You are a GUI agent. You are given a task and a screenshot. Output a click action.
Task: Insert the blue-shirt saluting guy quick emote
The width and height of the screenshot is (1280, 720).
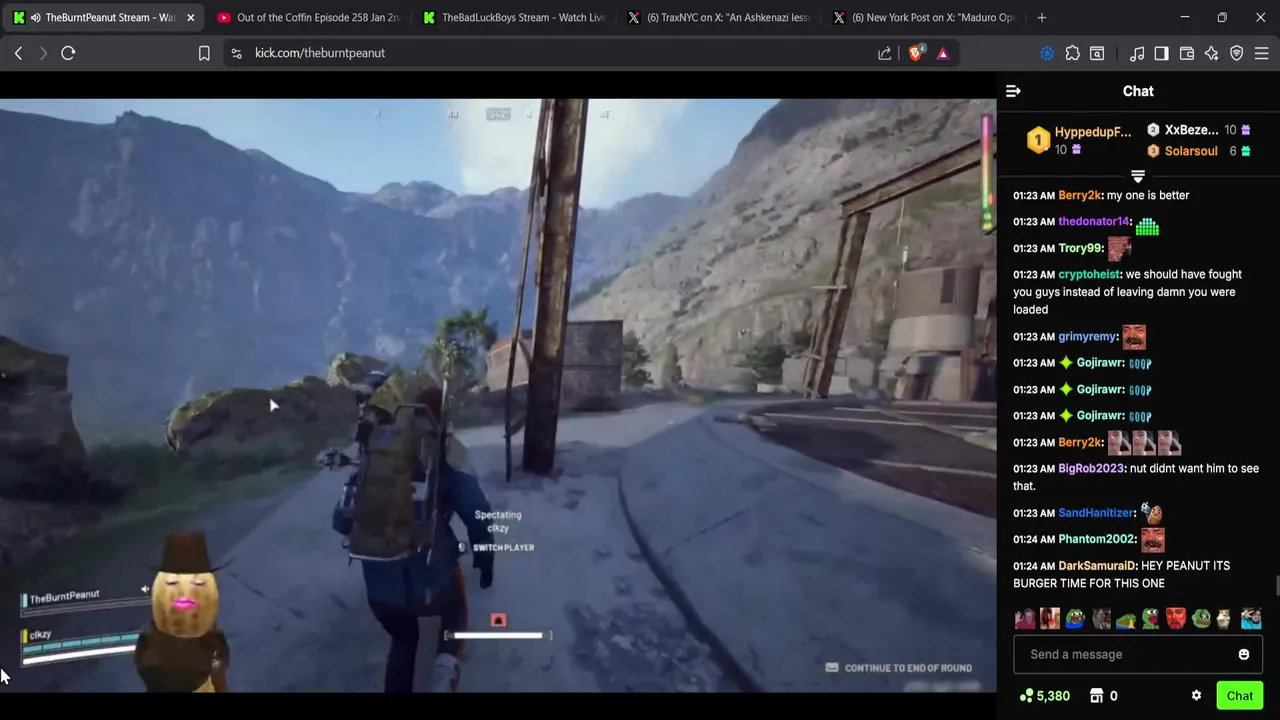coord(1251,619)
